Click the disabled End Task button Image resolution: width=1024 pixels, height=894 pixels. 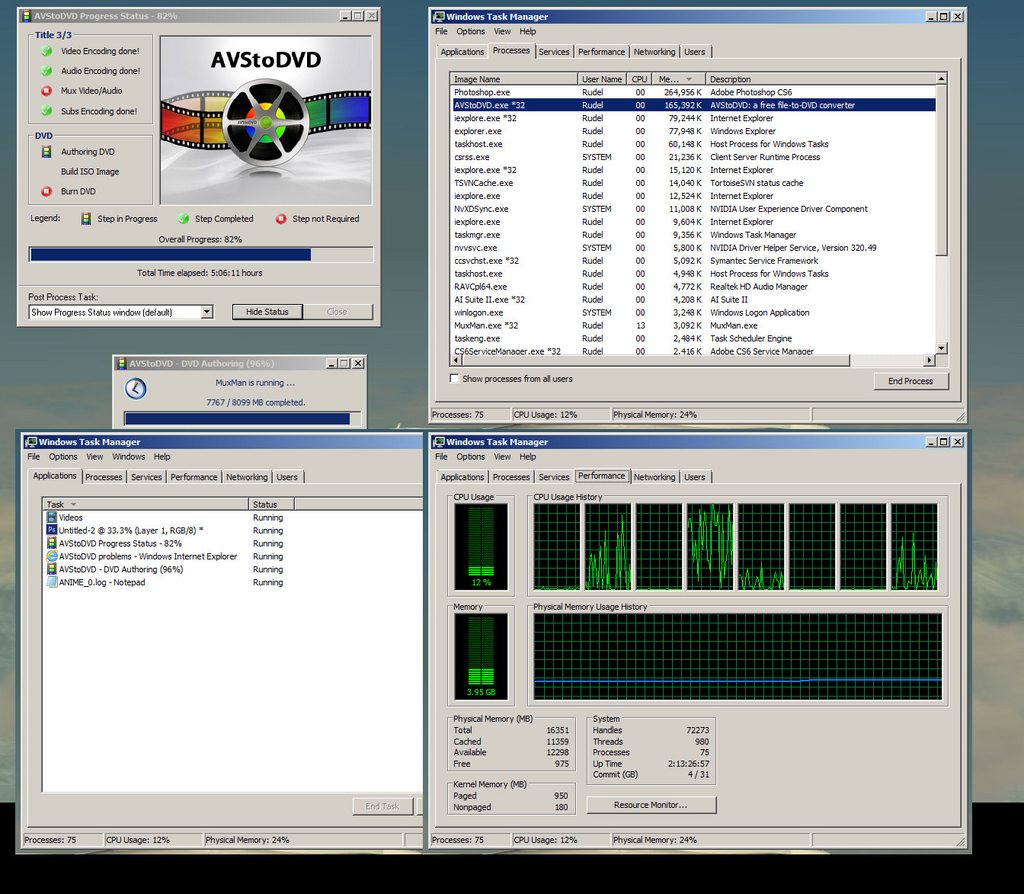click(382, 806)
